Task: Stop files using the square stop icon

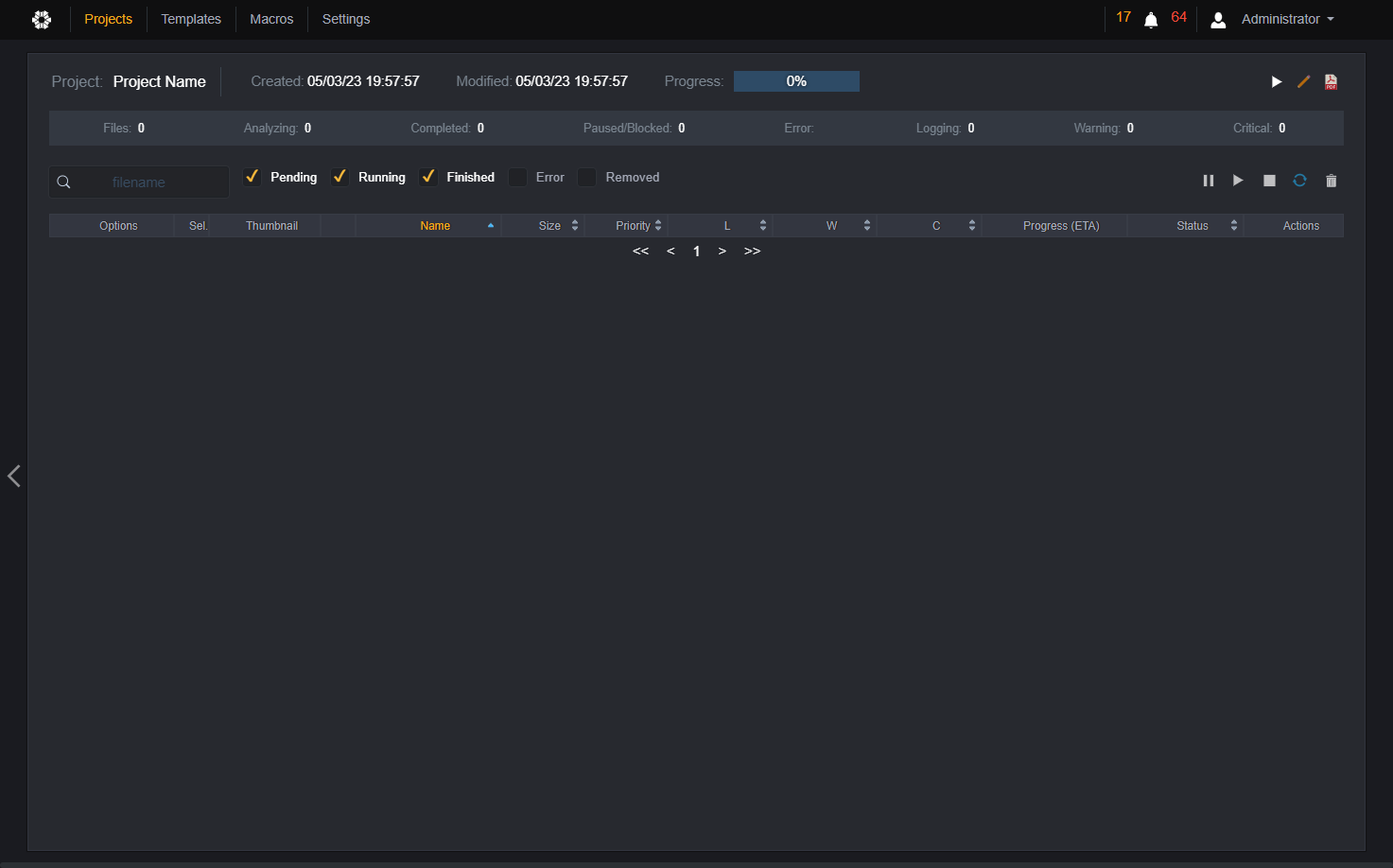Action: 1269,181
